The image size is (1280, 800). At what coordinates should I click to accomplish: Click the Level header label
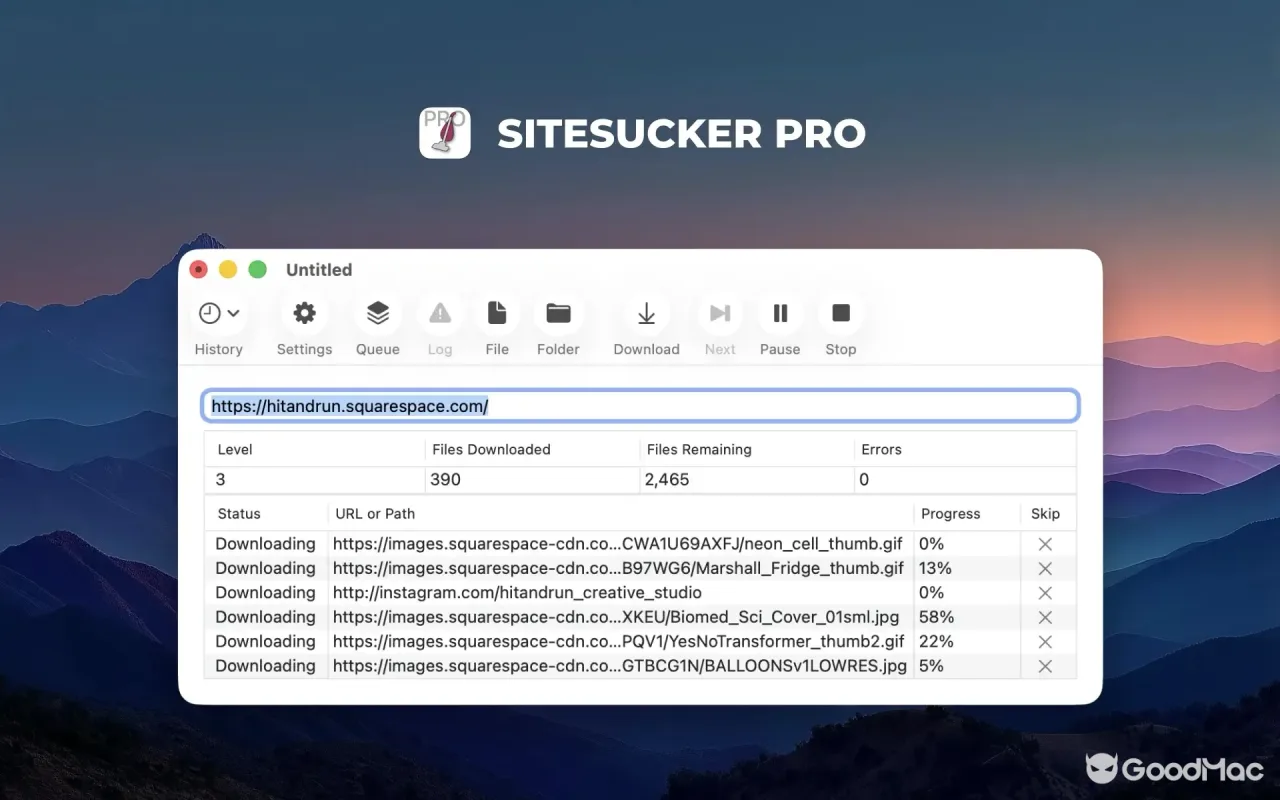pyautogui.click(x=235, y=449)
